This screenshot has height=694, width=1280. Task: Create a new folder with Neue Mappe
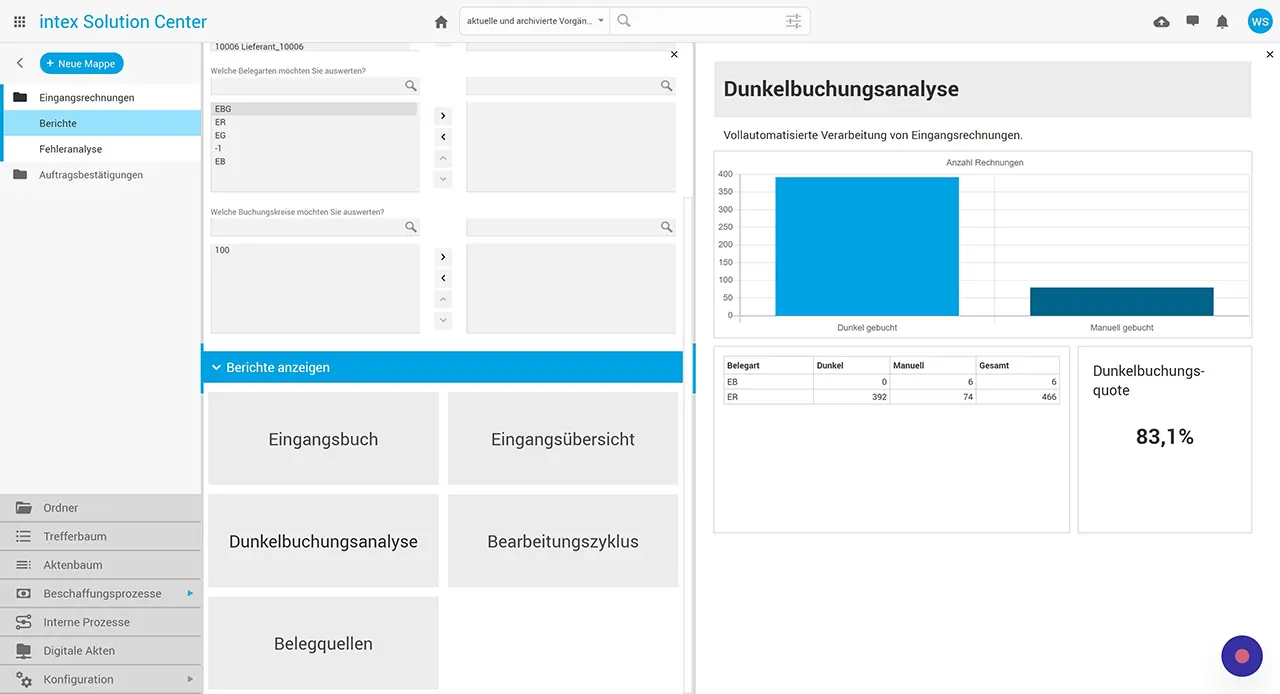tap(82, 63)
